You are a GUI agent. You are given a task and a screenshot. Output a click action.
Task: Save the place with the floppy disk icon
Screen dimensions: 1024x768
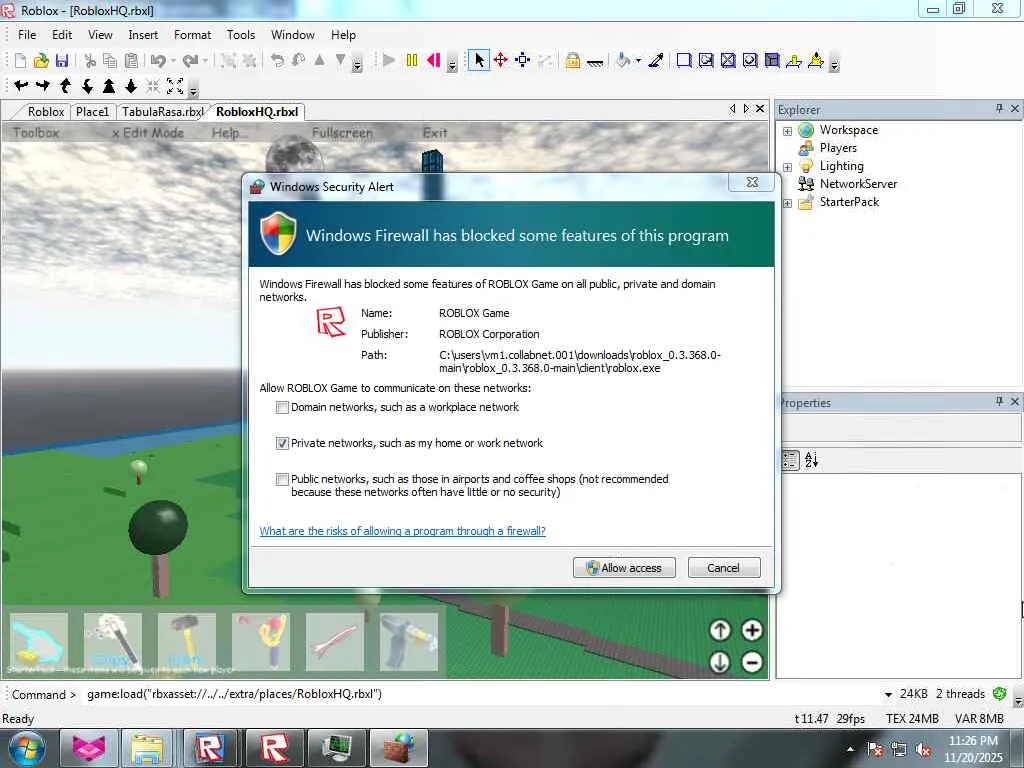click(62, 61)
